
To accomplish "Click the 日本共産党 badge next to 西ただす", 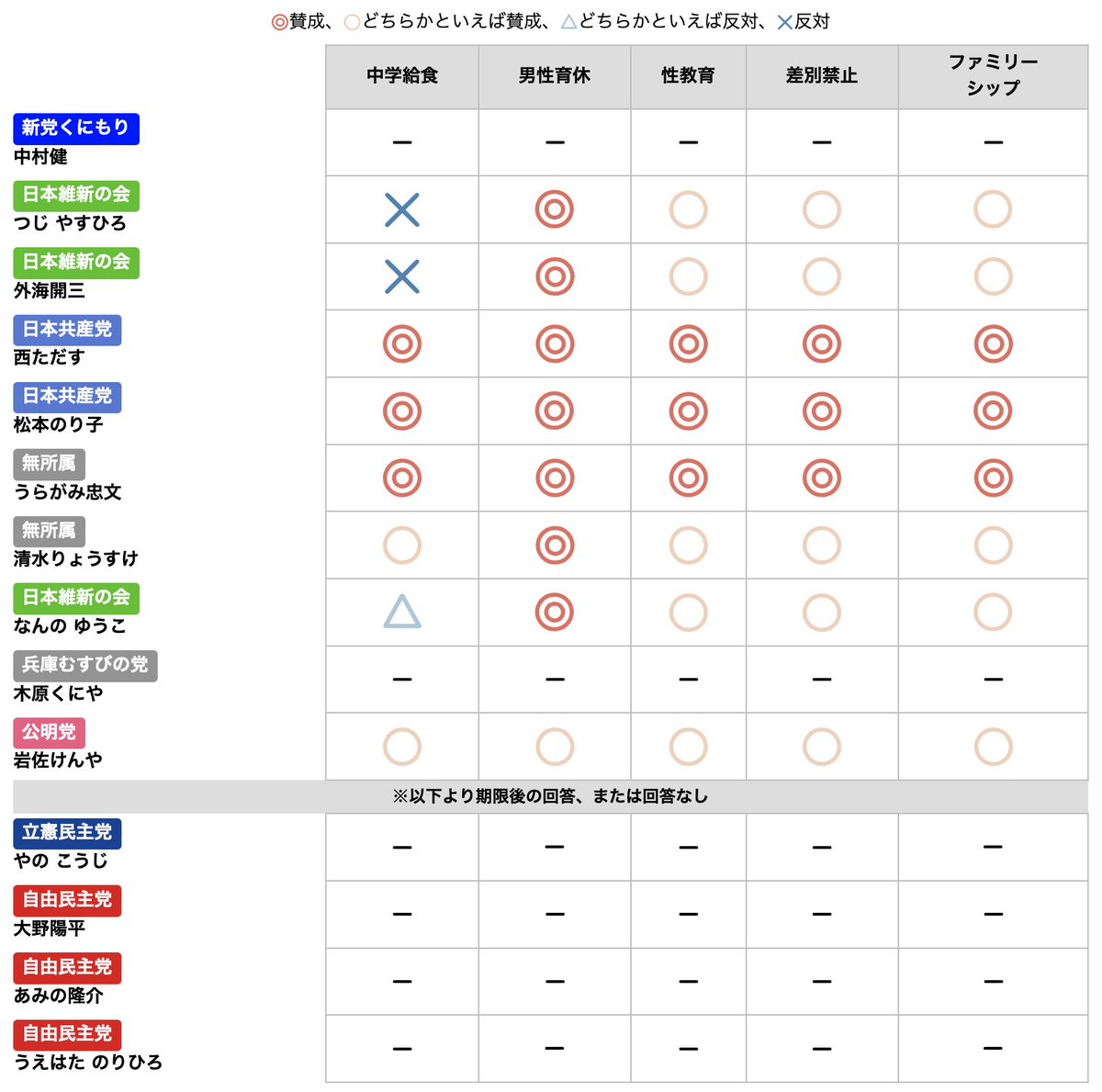I will [65, 331].
